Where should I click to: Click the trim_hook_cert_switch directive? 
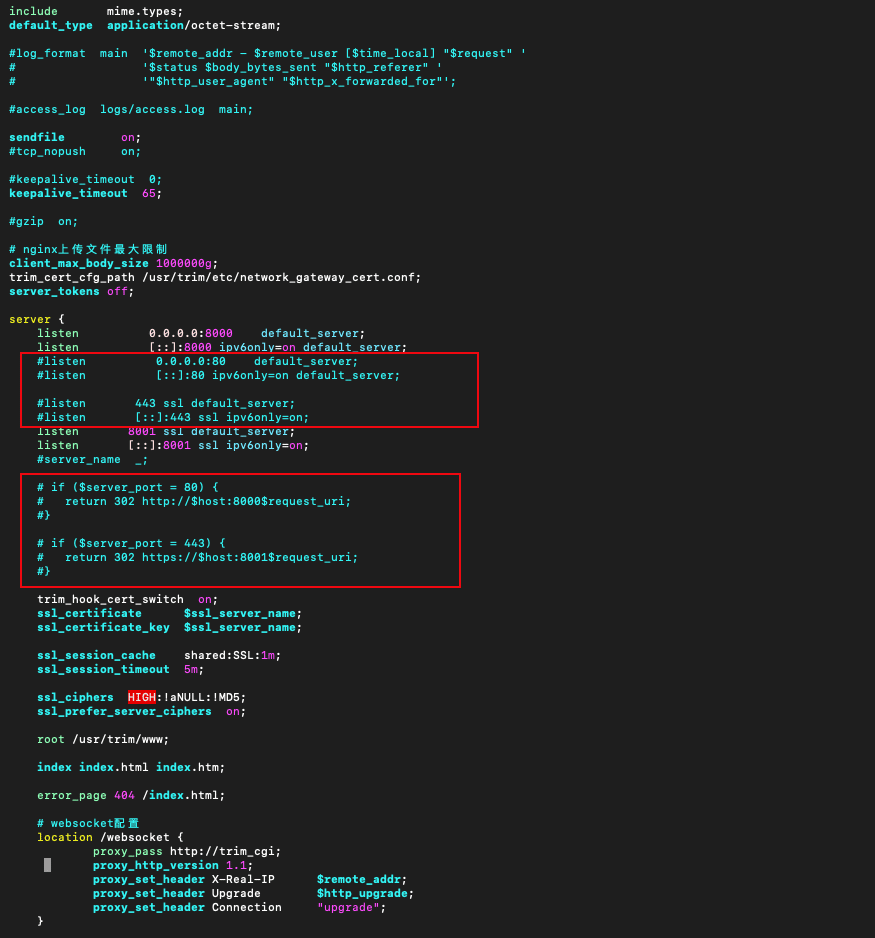(110, 599)
